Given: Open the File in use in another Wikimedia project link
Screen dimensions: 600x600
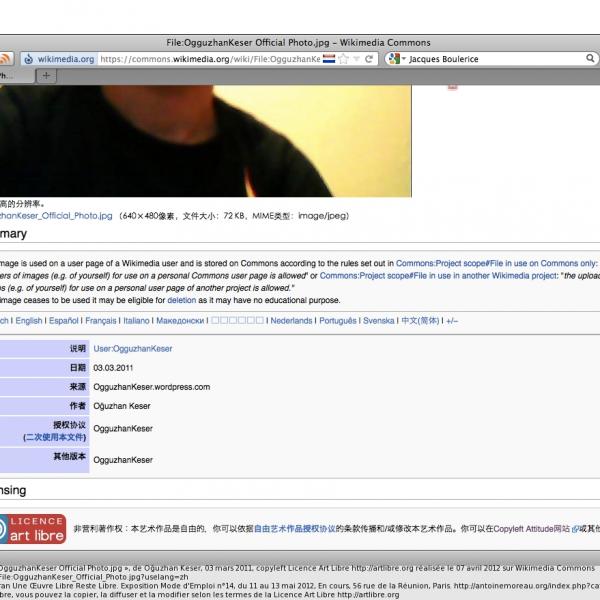Looking at the screenshot, I should tap(439, 276).
